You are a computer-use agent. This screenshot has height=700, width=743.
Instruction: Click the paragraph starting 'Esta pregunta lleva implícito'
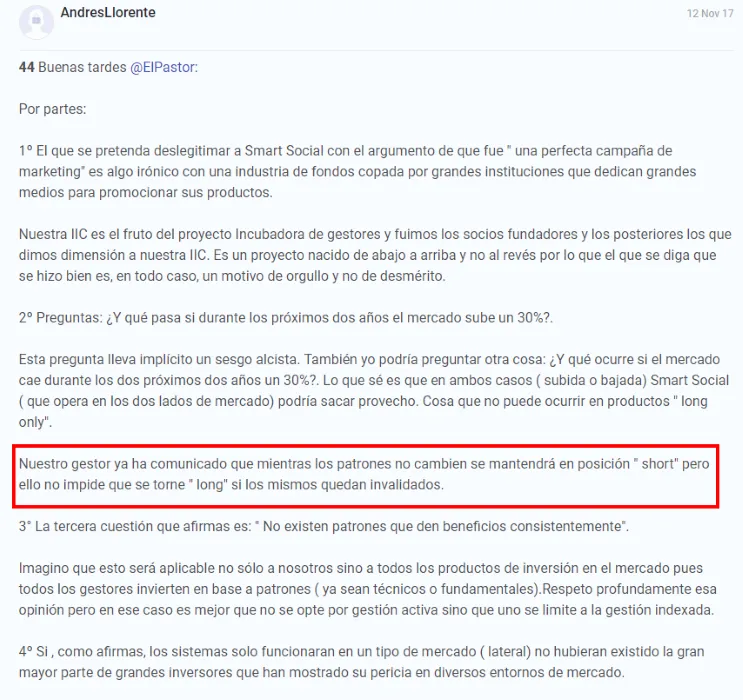coord(374,391)
